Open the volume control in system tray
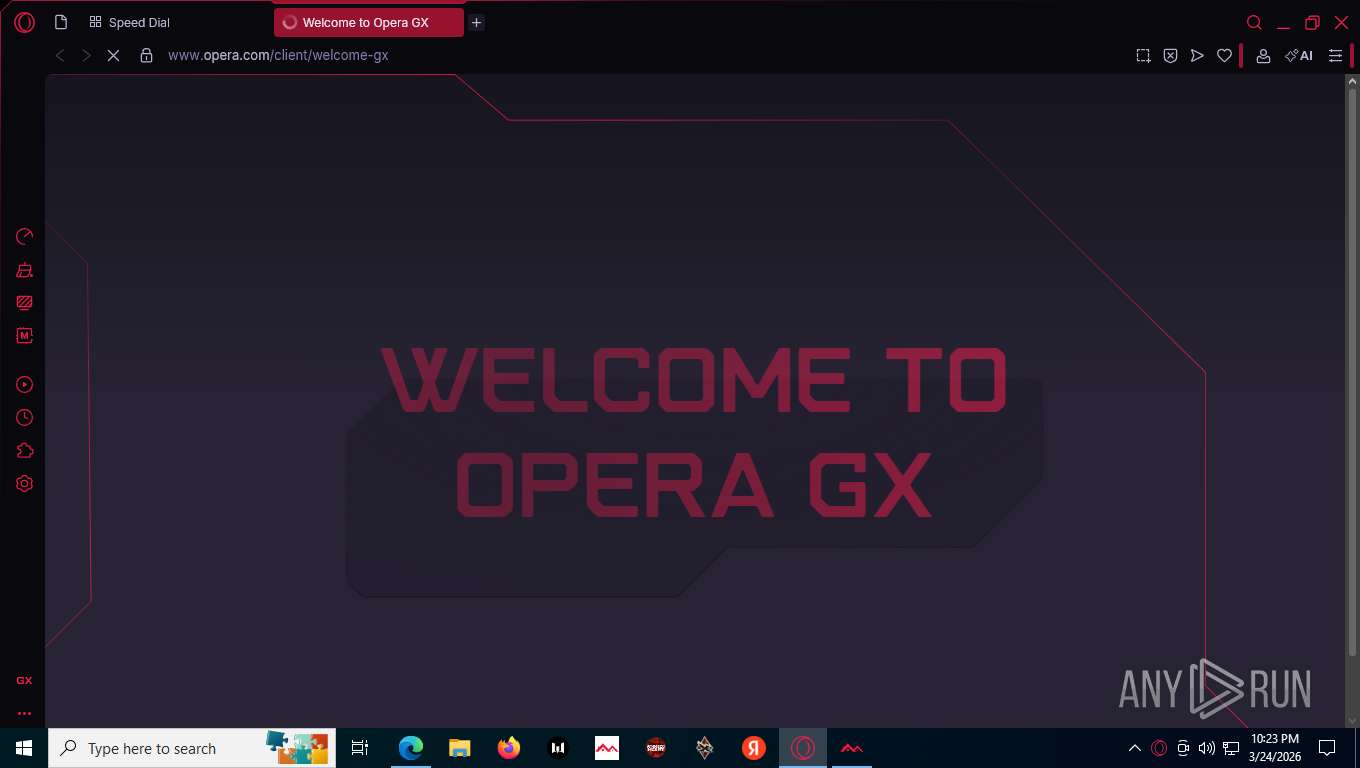Viewport: 1360px width, 768px height. tap(1206, 748)
